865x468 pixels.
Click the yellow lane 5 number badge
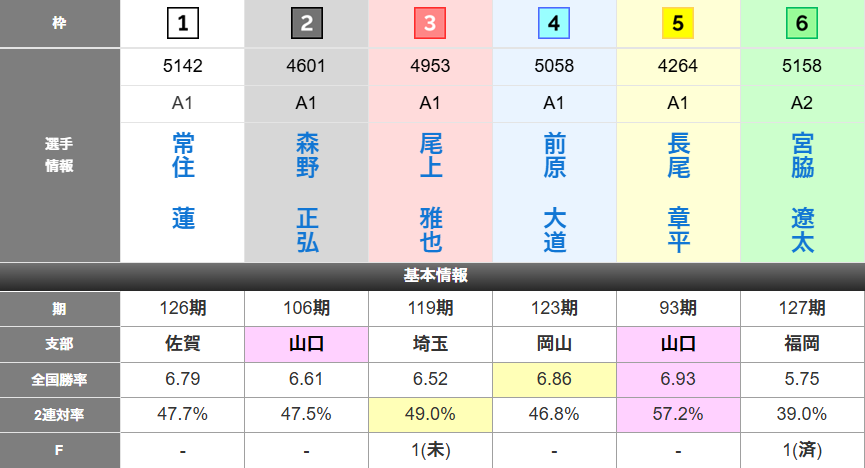(678, 23)
